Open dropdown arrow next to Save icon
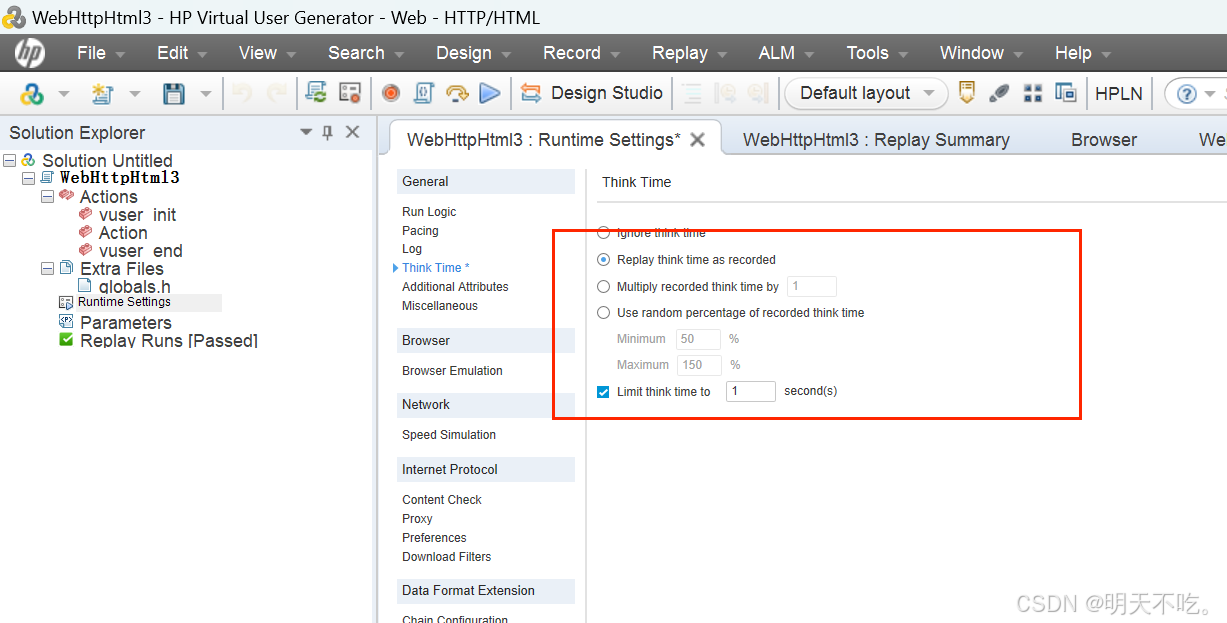 coord(205,94)
